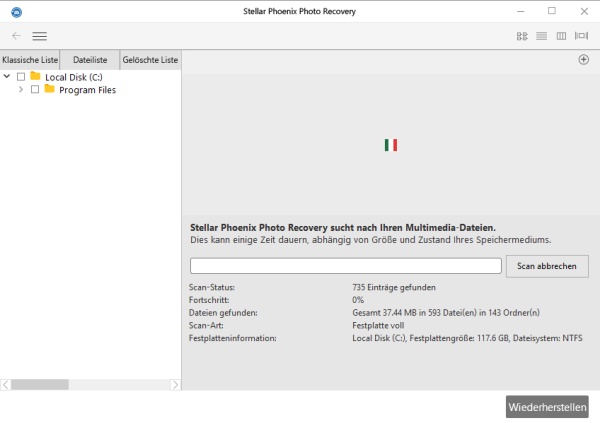Viewport: 600px width, 423px height.
Task: Click the Local Disk (C:) folder icon
Action: point(35,76)
